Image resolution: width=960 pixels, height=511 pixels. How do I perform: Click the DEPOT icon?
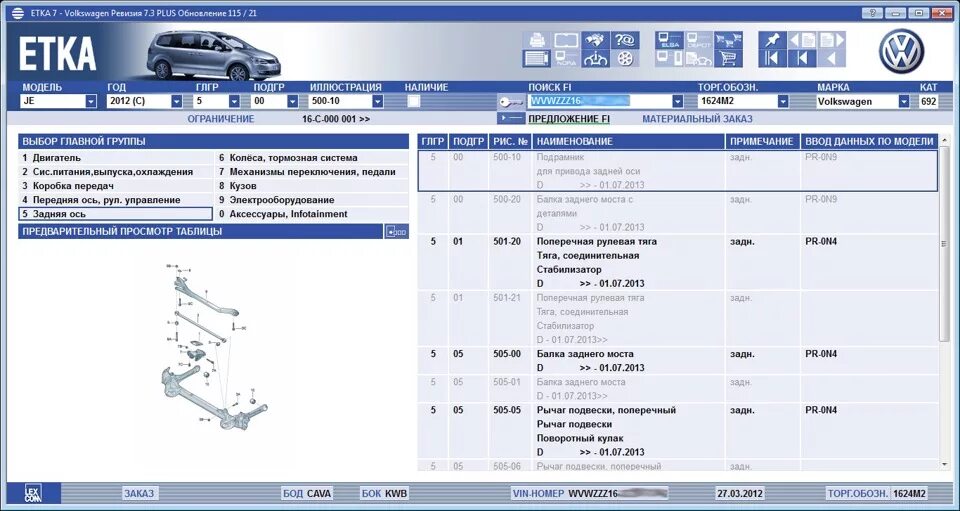tap(699, 40)
